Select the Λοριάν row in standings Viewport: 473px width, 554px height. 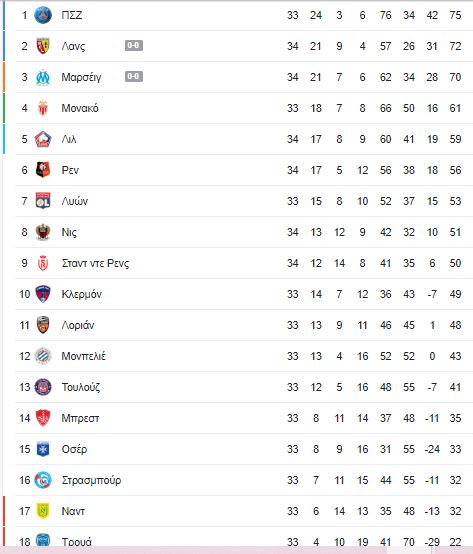click(244, 325)
